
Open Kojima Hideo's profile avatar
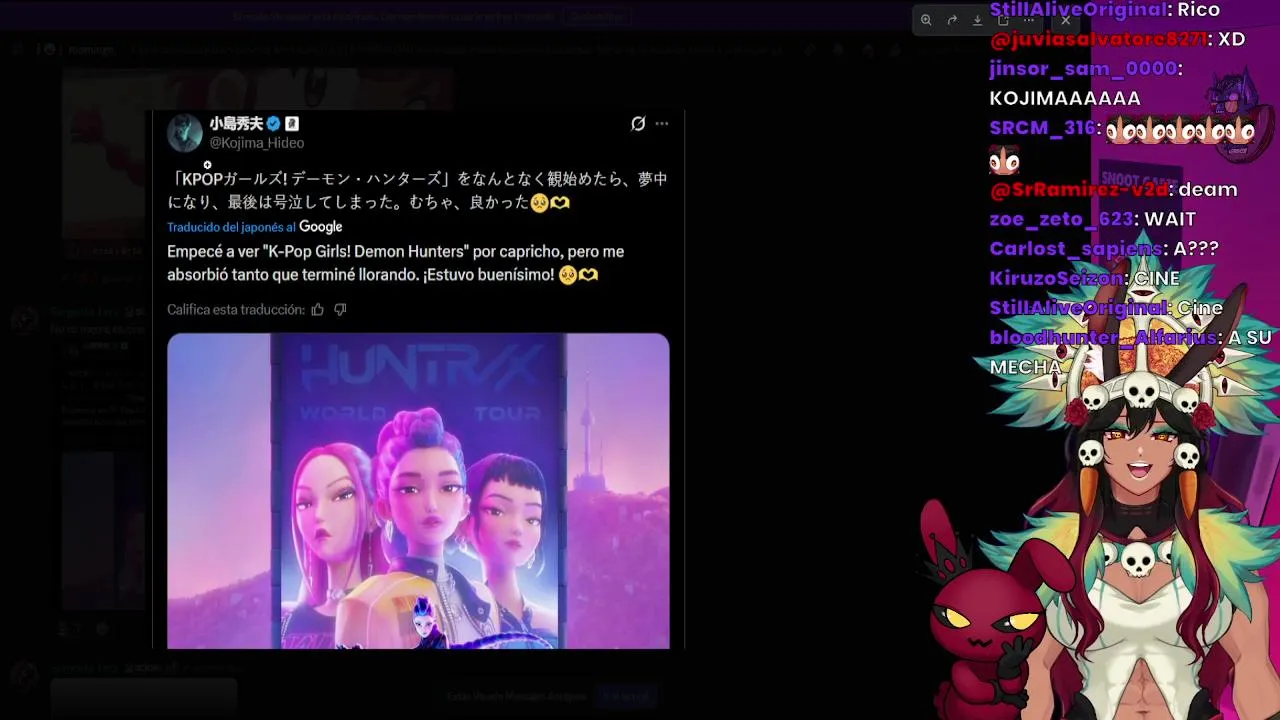point(185,132)
